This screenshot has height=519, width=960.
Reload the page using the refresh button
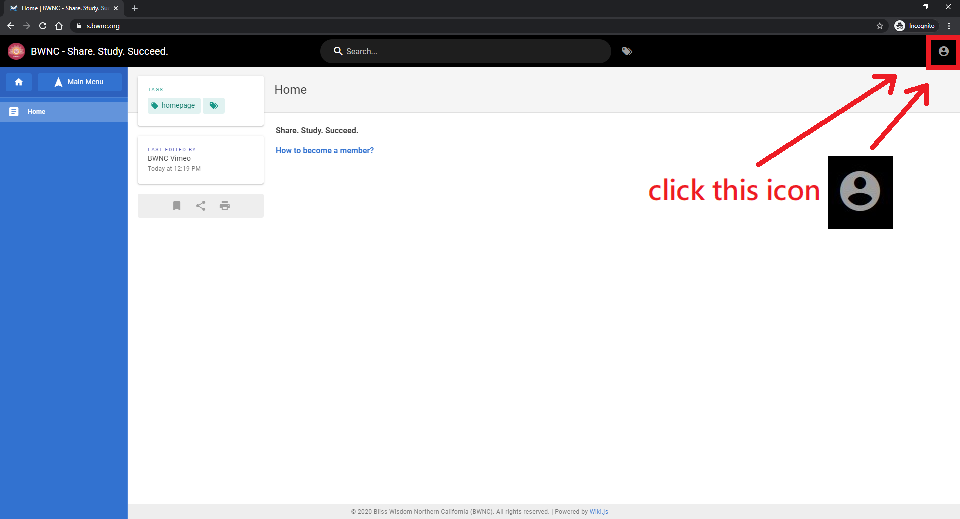coord(42,25)
